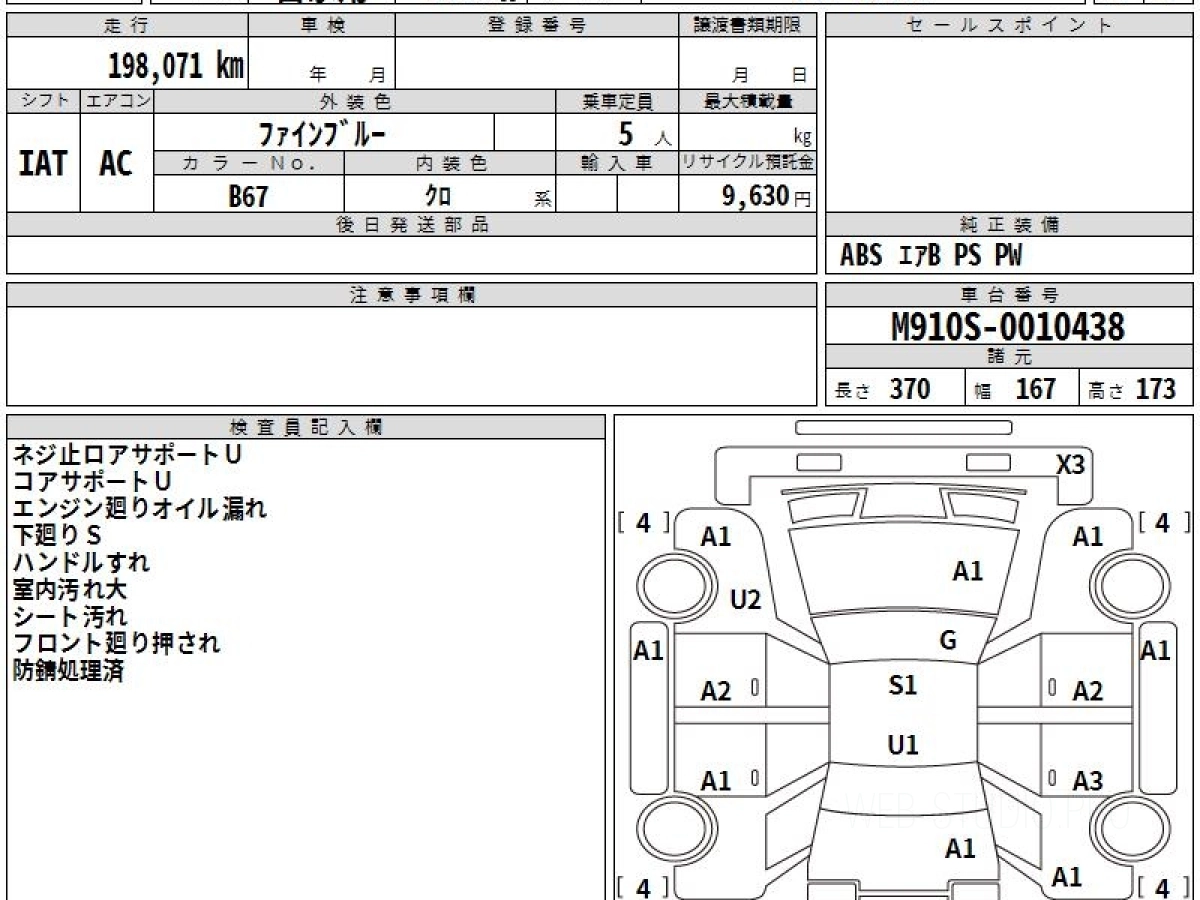Select the note line コアサポートU
Screen dimensions: 1200x900
(x=92, y=481)
